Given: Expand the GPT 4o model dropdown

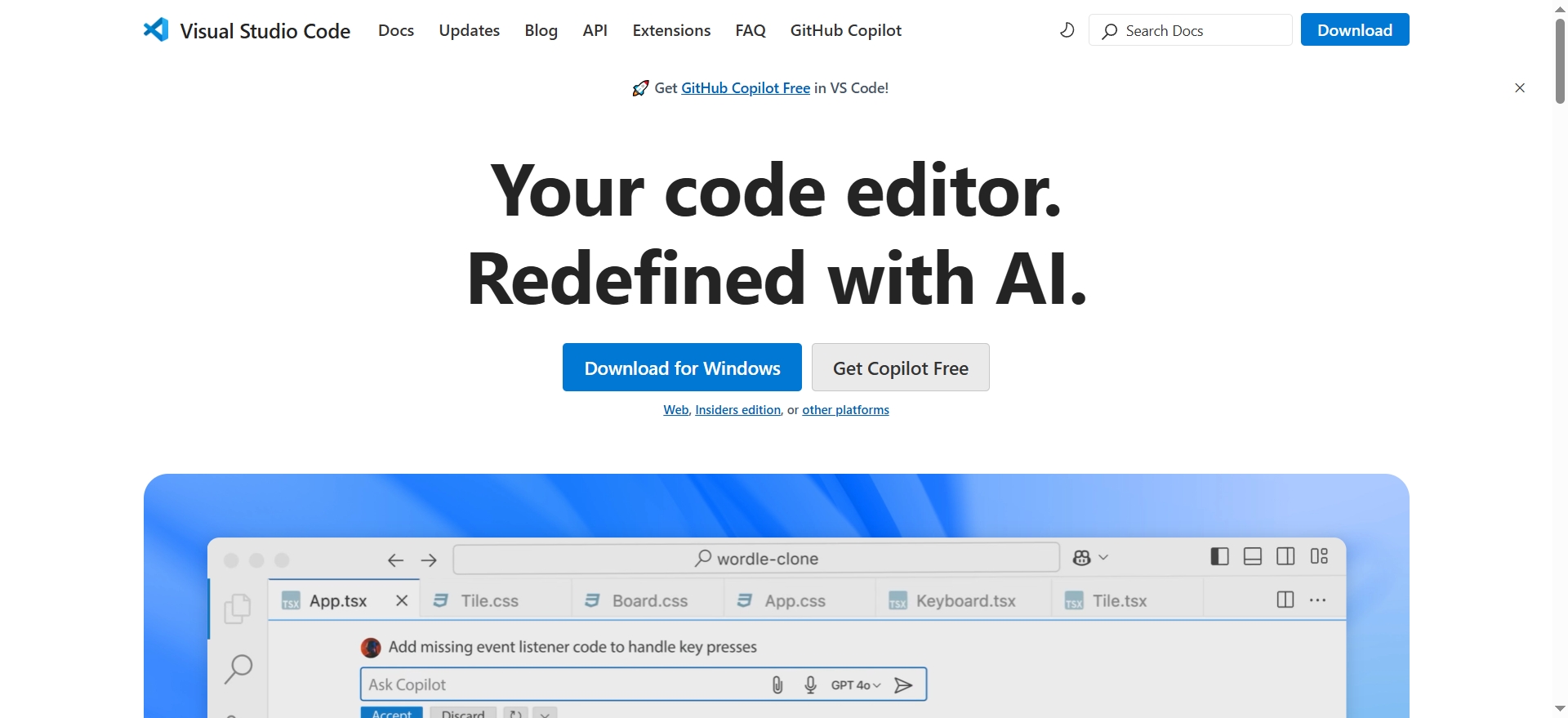Looking at the screenshot, I should coord(856,685).
